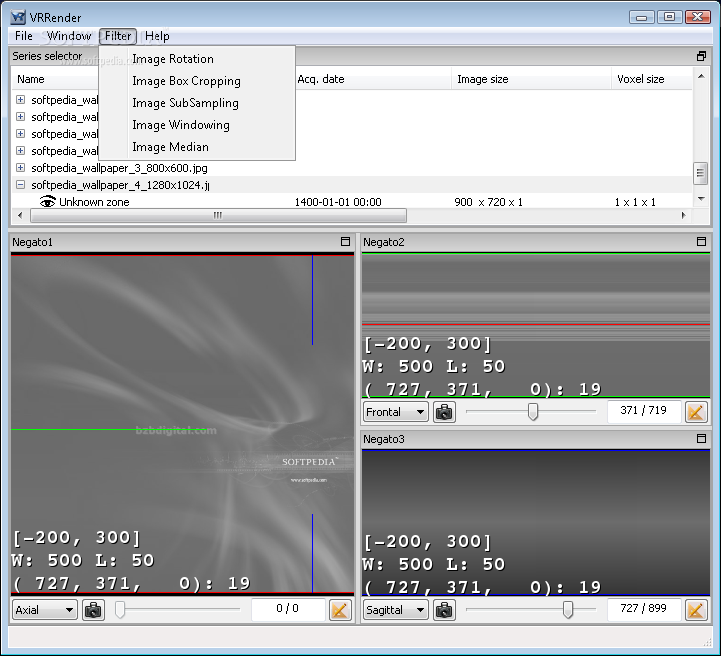
Task: Choose Image SubSampling filter
Action: [197, 103]
